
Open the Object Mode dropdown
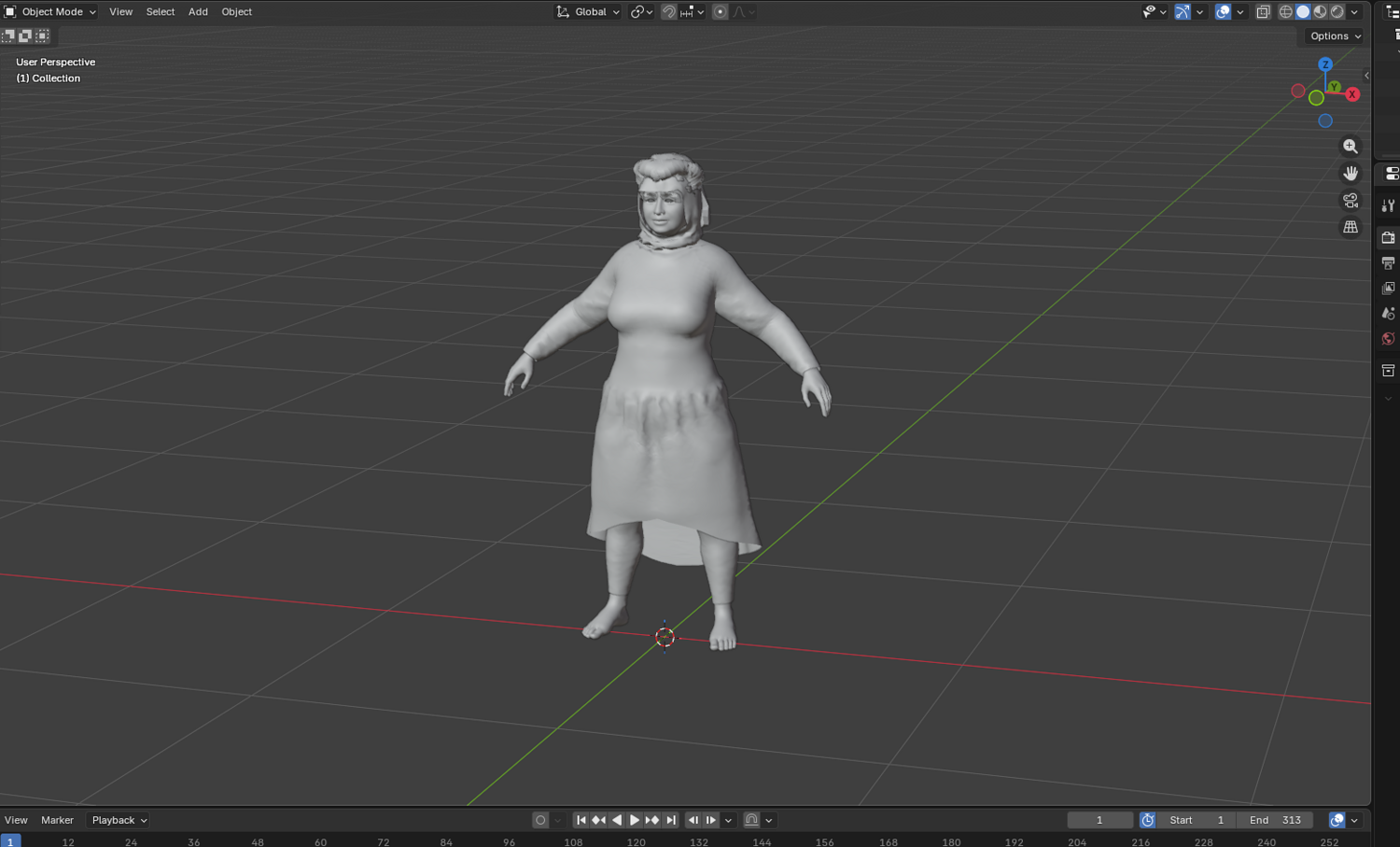pyautogui.click(x=50, y=12)
